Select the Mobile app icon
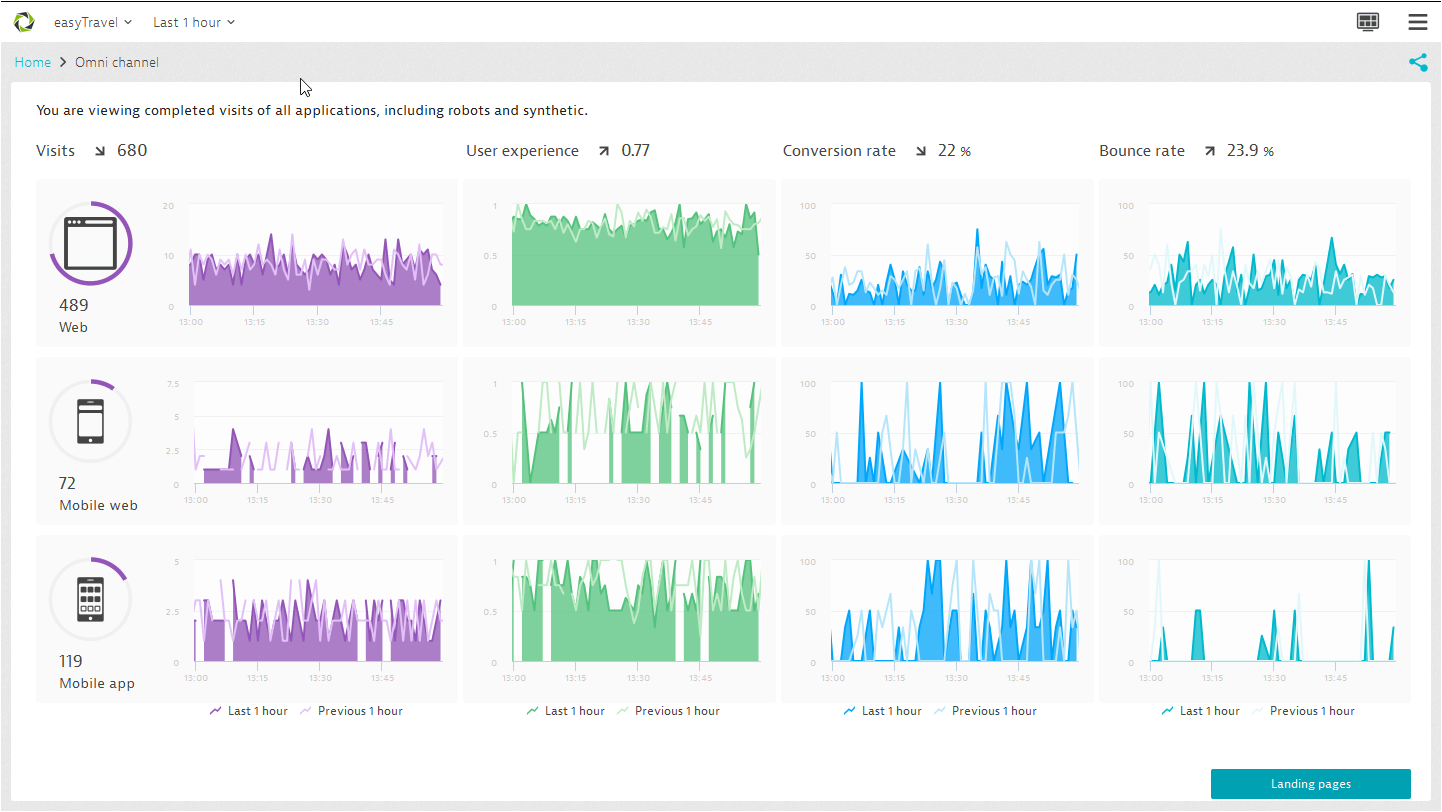The height and width of the screenshot is (812, 1442). click(x=91, y=599)
